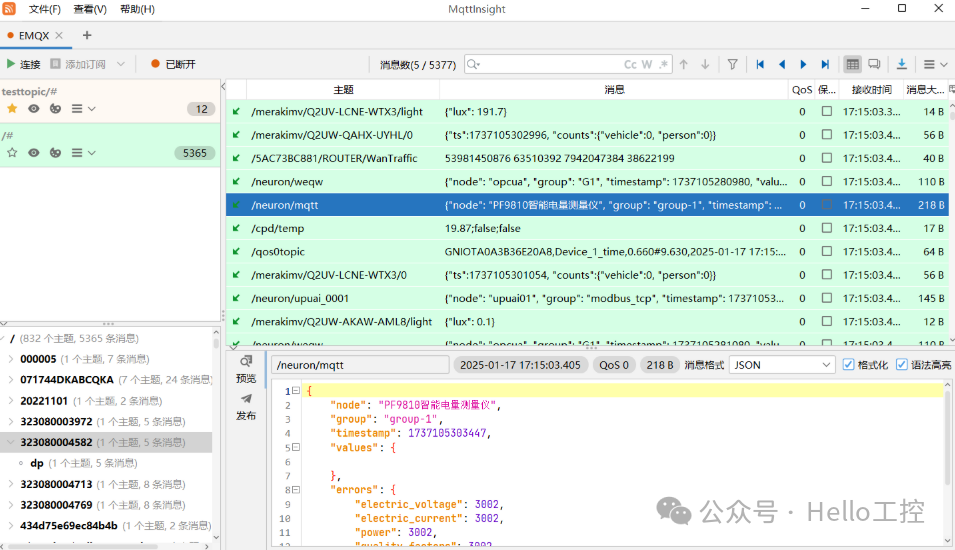Go to previous search match arrow
This screenshot has height=550, width=955.
tap(683, 64)
